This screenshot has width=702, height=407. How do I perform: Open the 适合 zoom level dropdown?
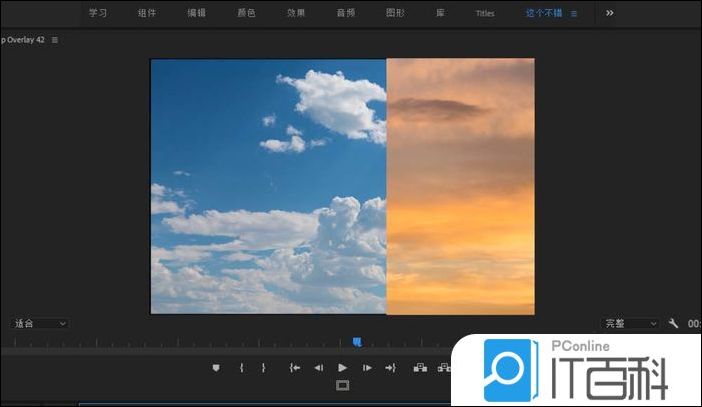pyautogui.click(x=40, y=324)
